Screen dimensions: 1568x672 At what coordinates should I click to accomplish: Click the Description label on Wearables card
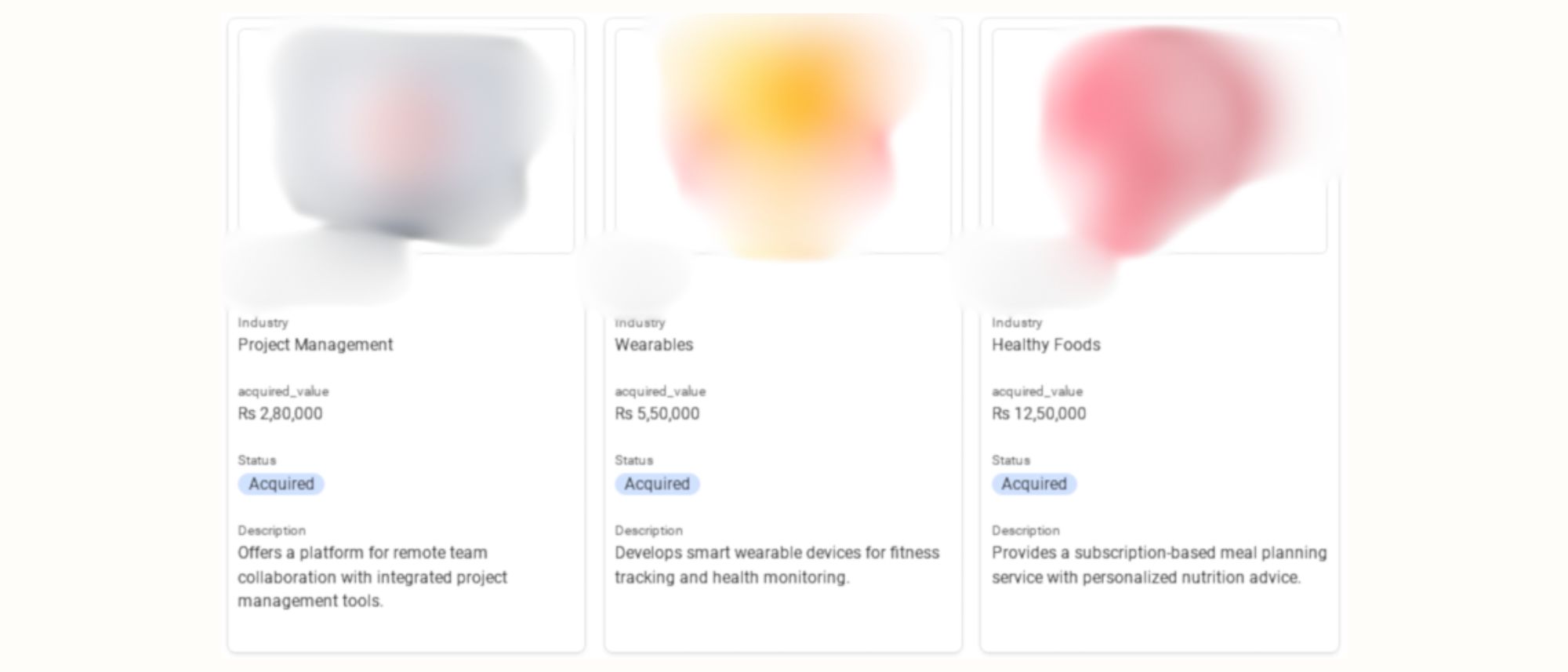pos(648,531)
